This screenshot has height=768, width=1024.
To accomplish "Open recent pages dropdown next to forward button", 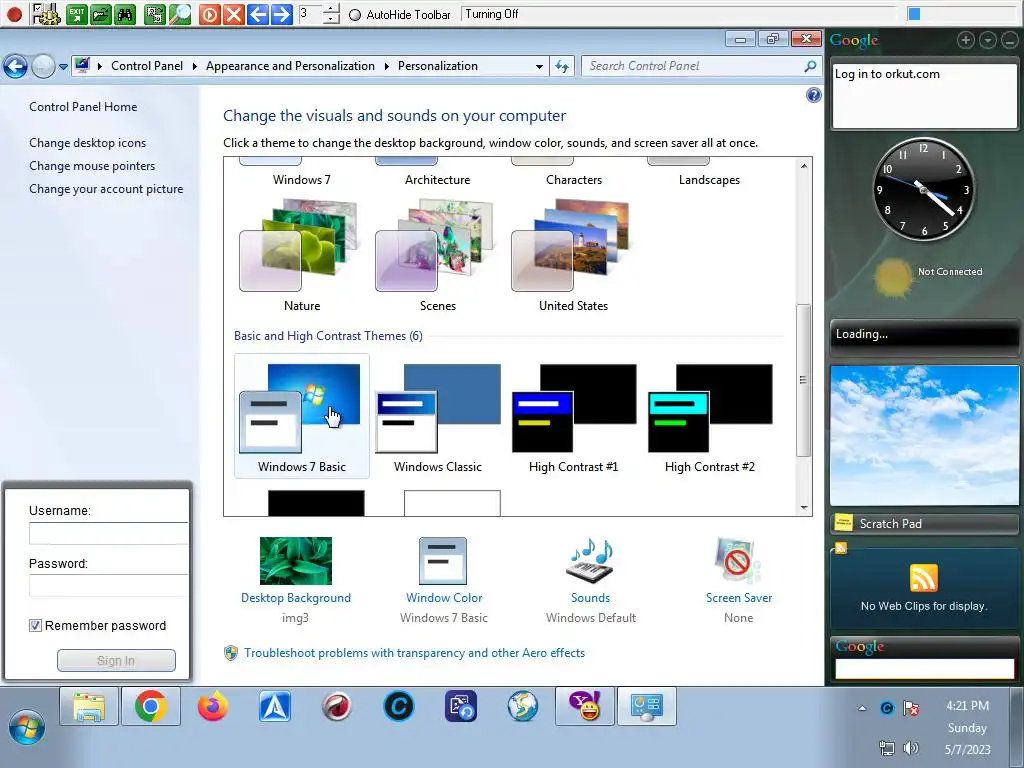I will [63, 67].
